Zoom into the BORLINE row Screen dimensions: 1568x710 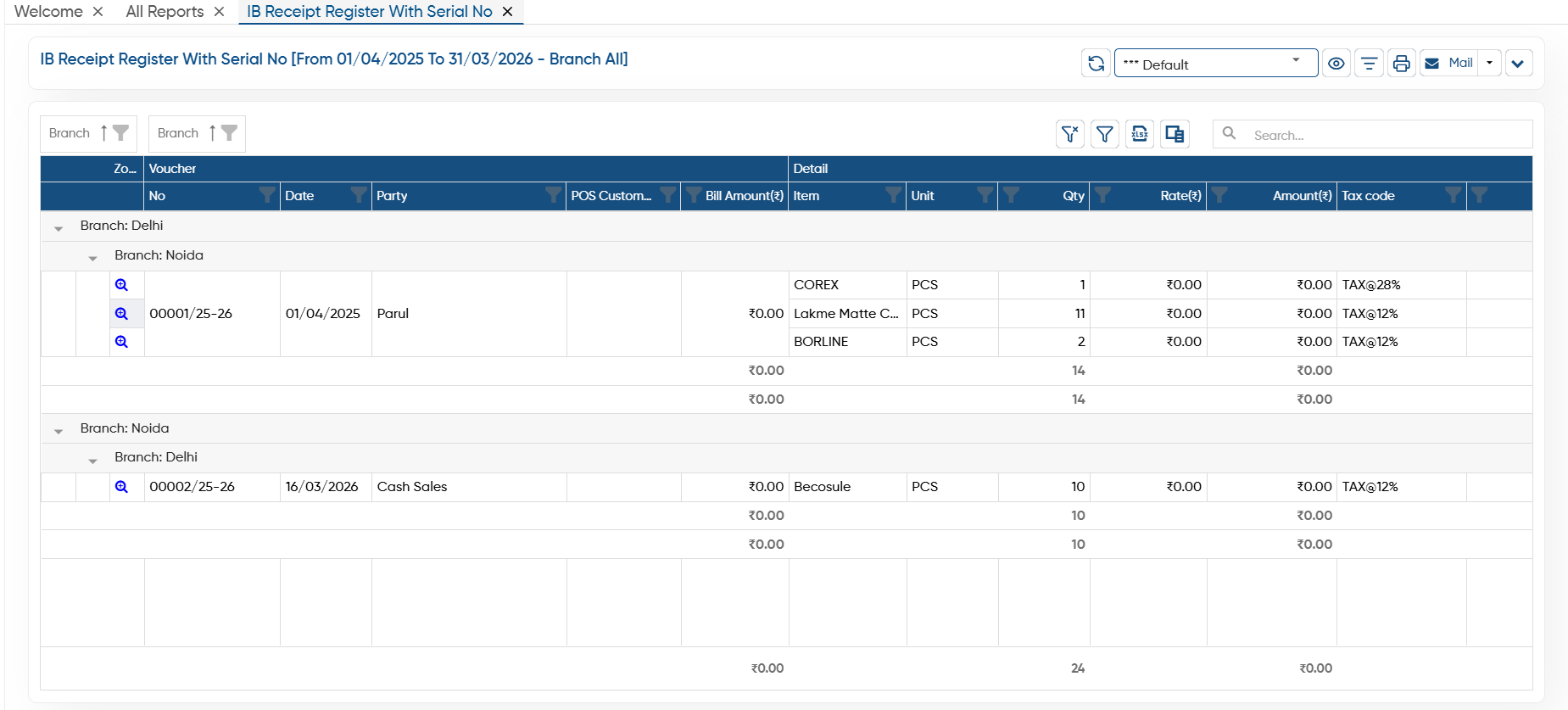pos(121,342)
